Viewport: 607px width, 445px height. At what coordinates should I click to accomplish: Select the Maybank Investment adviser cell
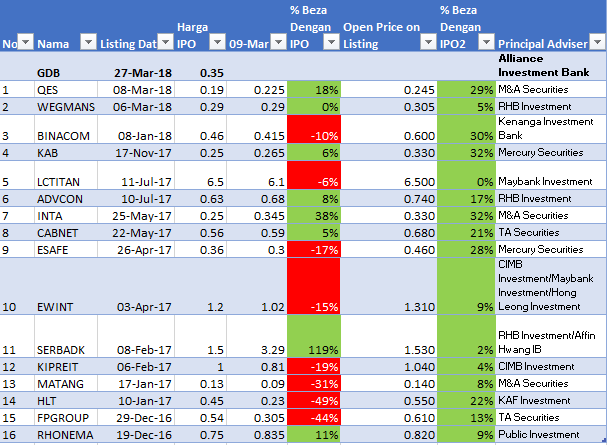tap(551, 175)
